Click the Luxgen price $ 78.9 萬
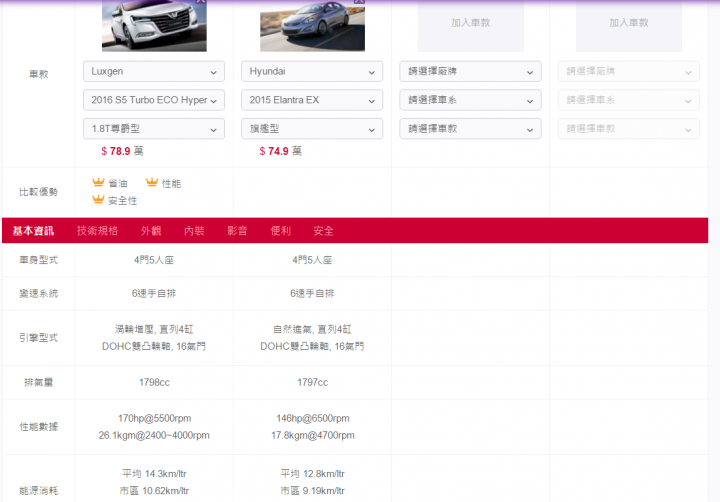Viewport: 720px width, 502px height. coord(122,151)
